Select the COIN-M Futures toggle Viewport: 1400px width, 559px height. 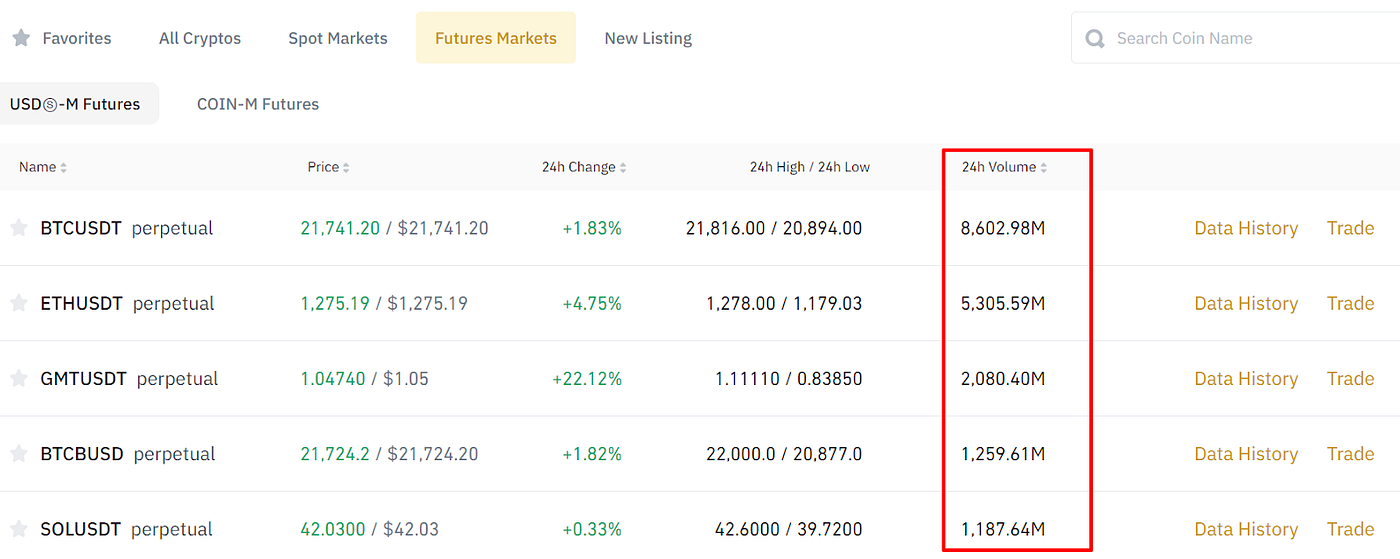(x=258, y=104)
